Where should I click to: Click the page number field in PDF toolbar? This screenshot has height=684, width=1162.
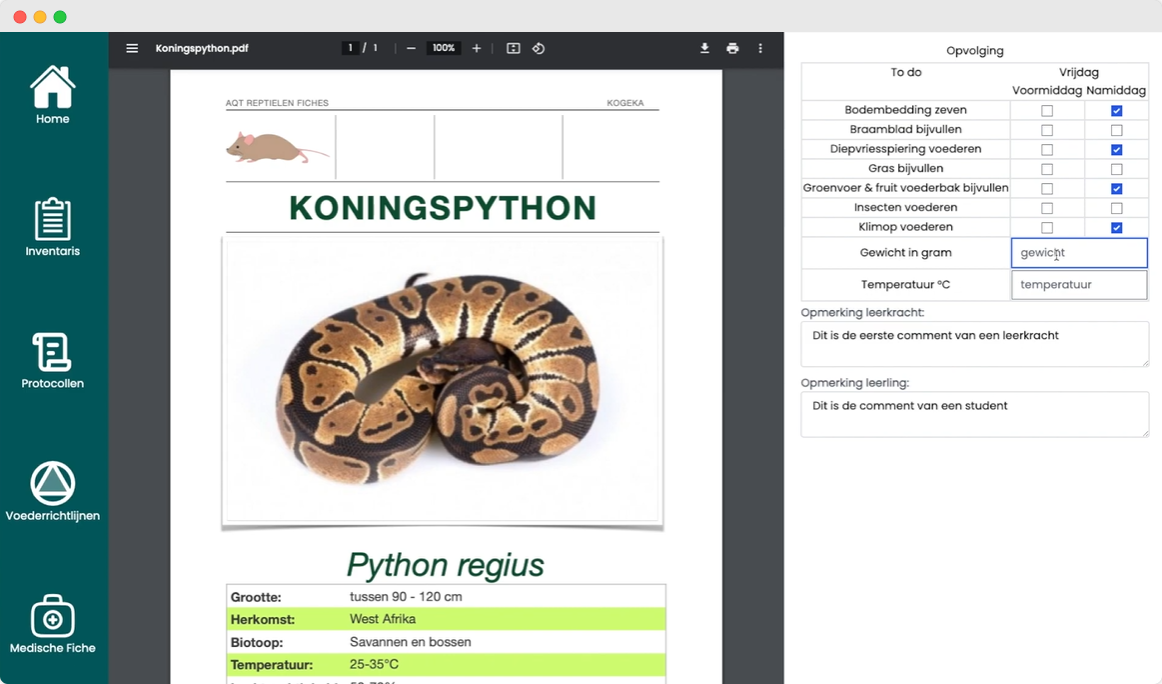click(349, 47)
